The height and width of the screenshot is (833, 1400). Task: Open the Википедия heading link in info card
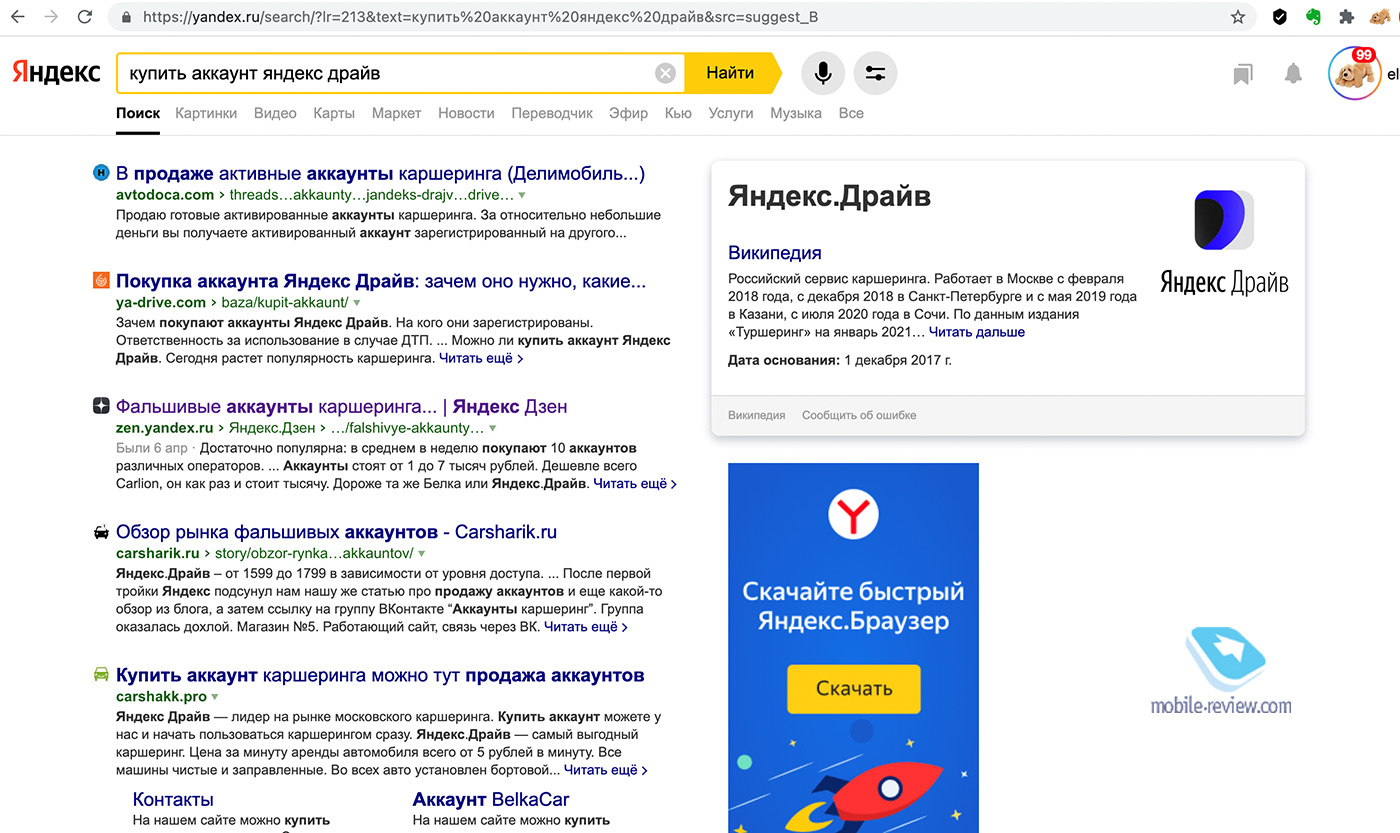point(775,253)
